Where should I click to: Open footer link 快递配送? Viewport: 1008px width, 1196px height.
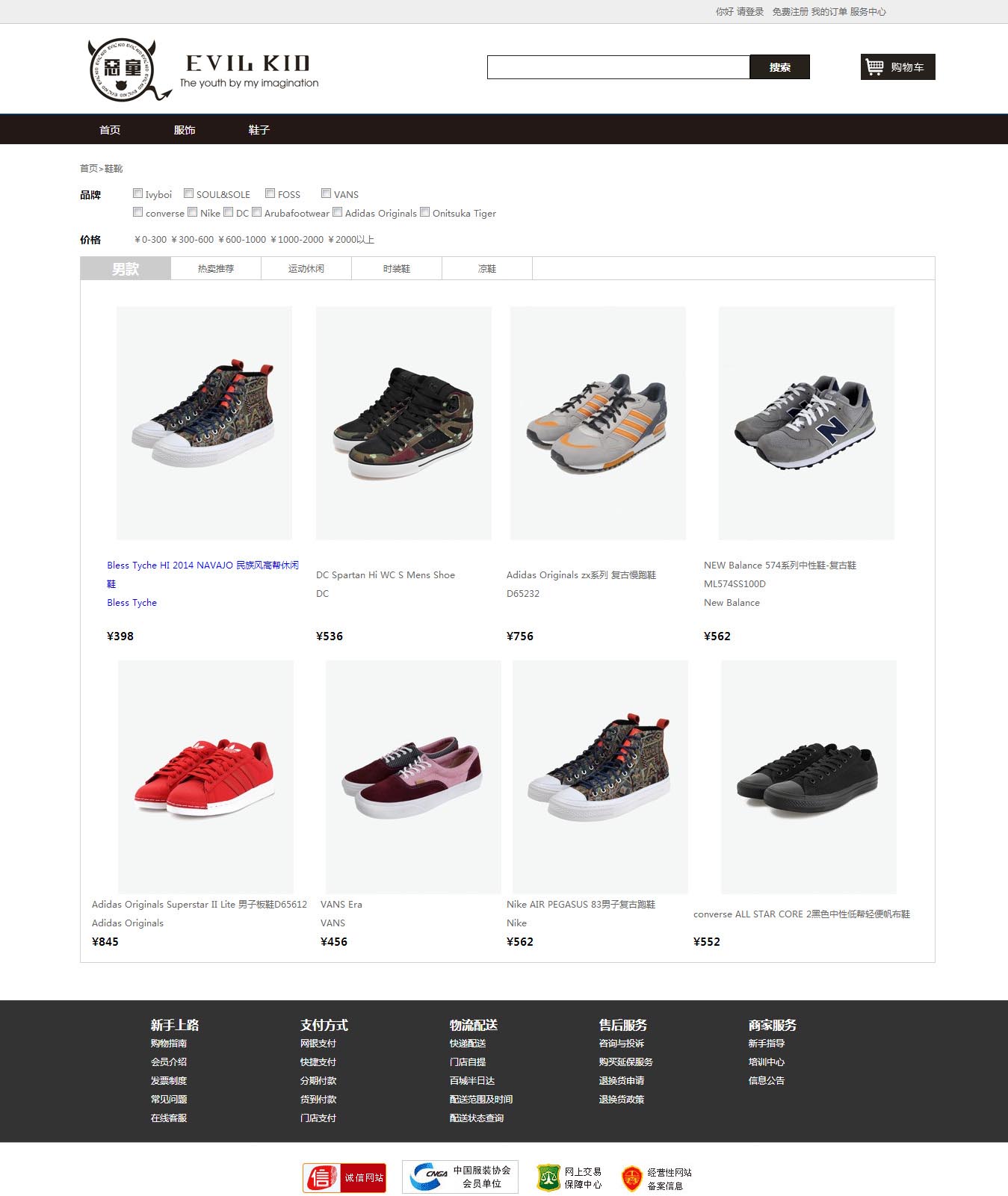click(x=468, y=1044)
